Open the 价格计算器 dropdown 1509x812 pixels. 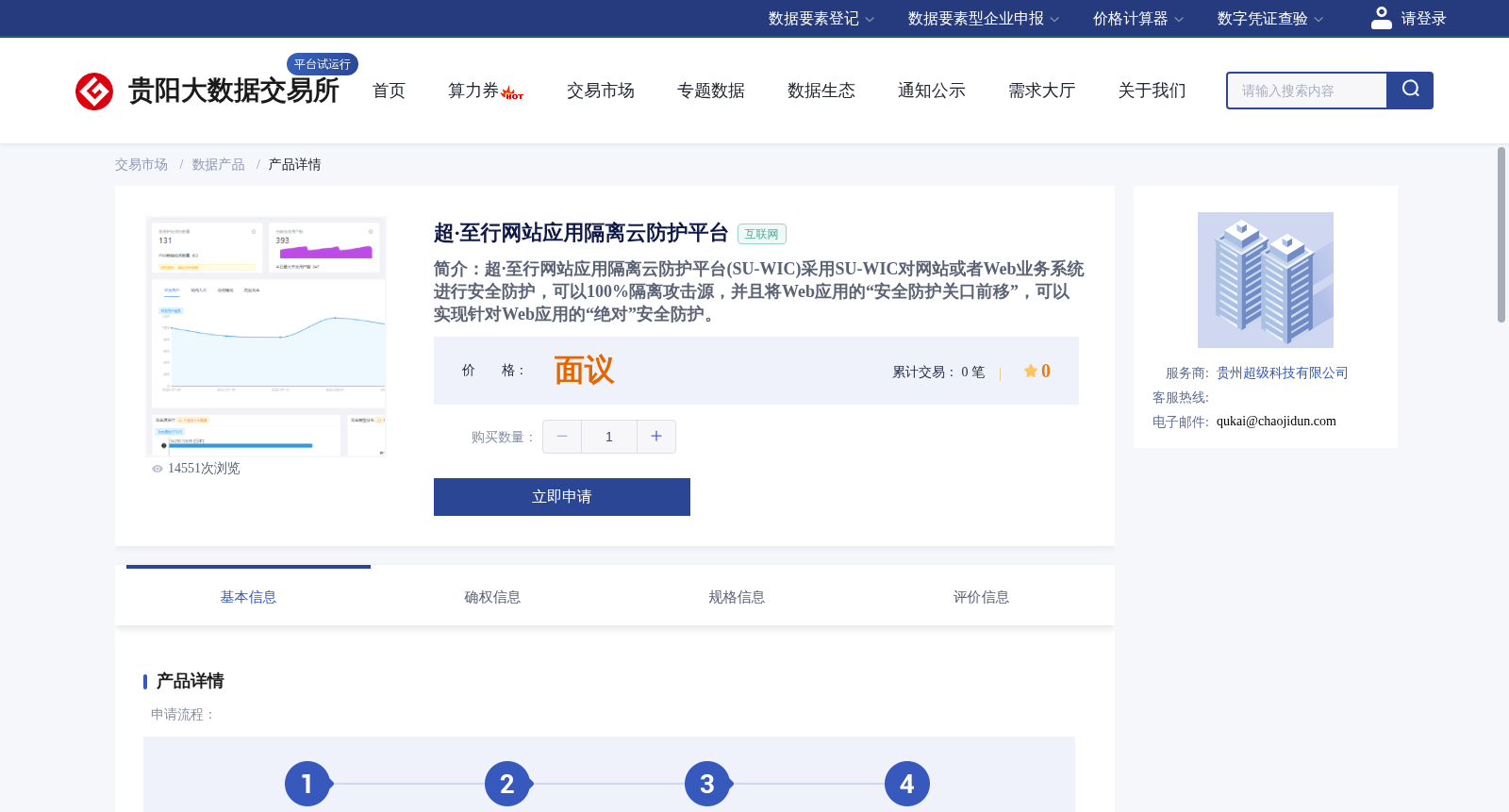1138,19
